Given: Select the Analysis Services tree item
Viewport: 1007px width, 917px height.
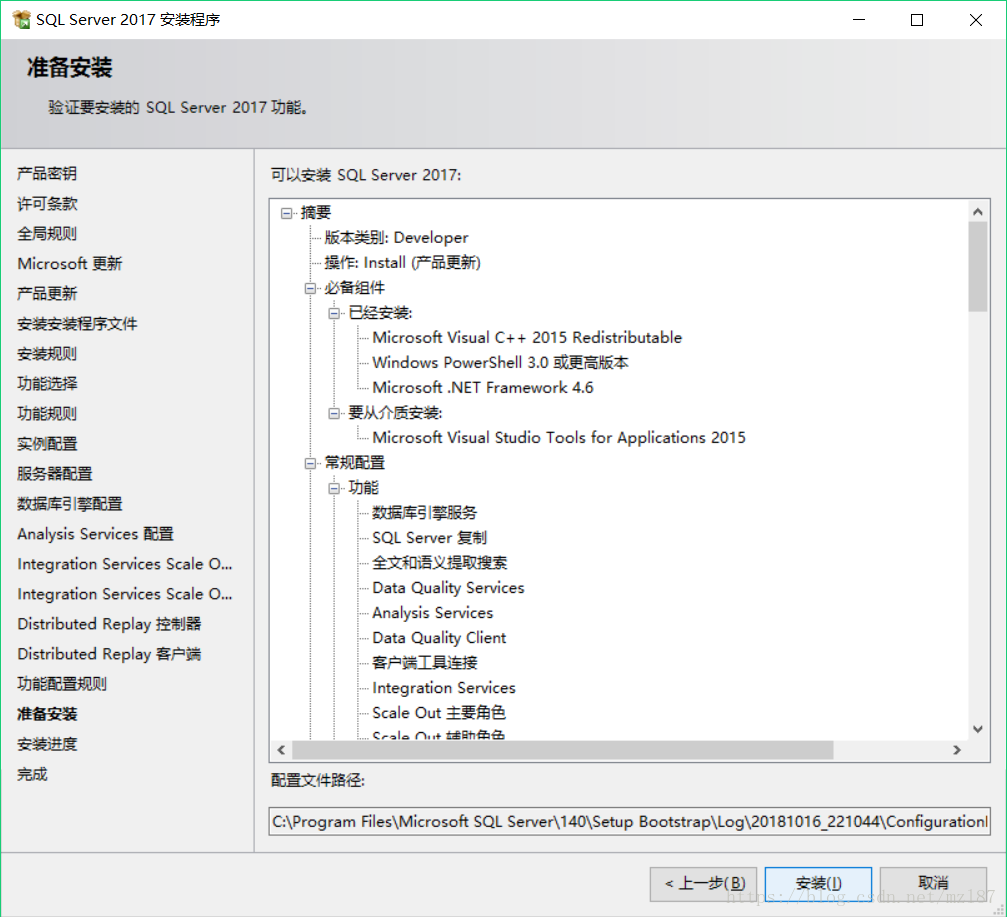Looking at the screenshot, I should (433, 613).
